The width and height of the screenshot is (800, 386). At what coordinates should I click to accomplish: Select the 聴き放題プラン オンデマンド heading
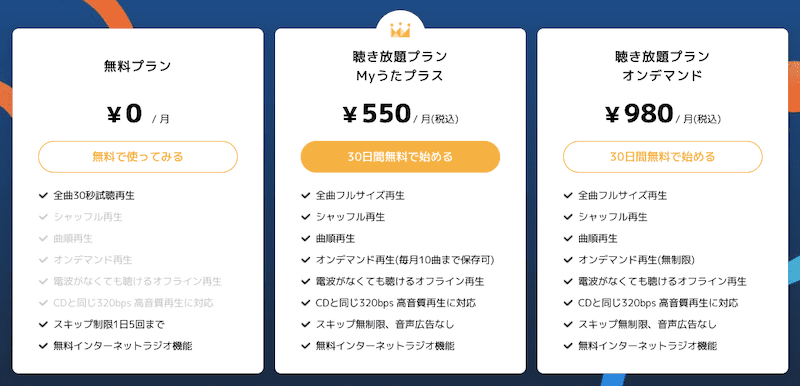662,66
